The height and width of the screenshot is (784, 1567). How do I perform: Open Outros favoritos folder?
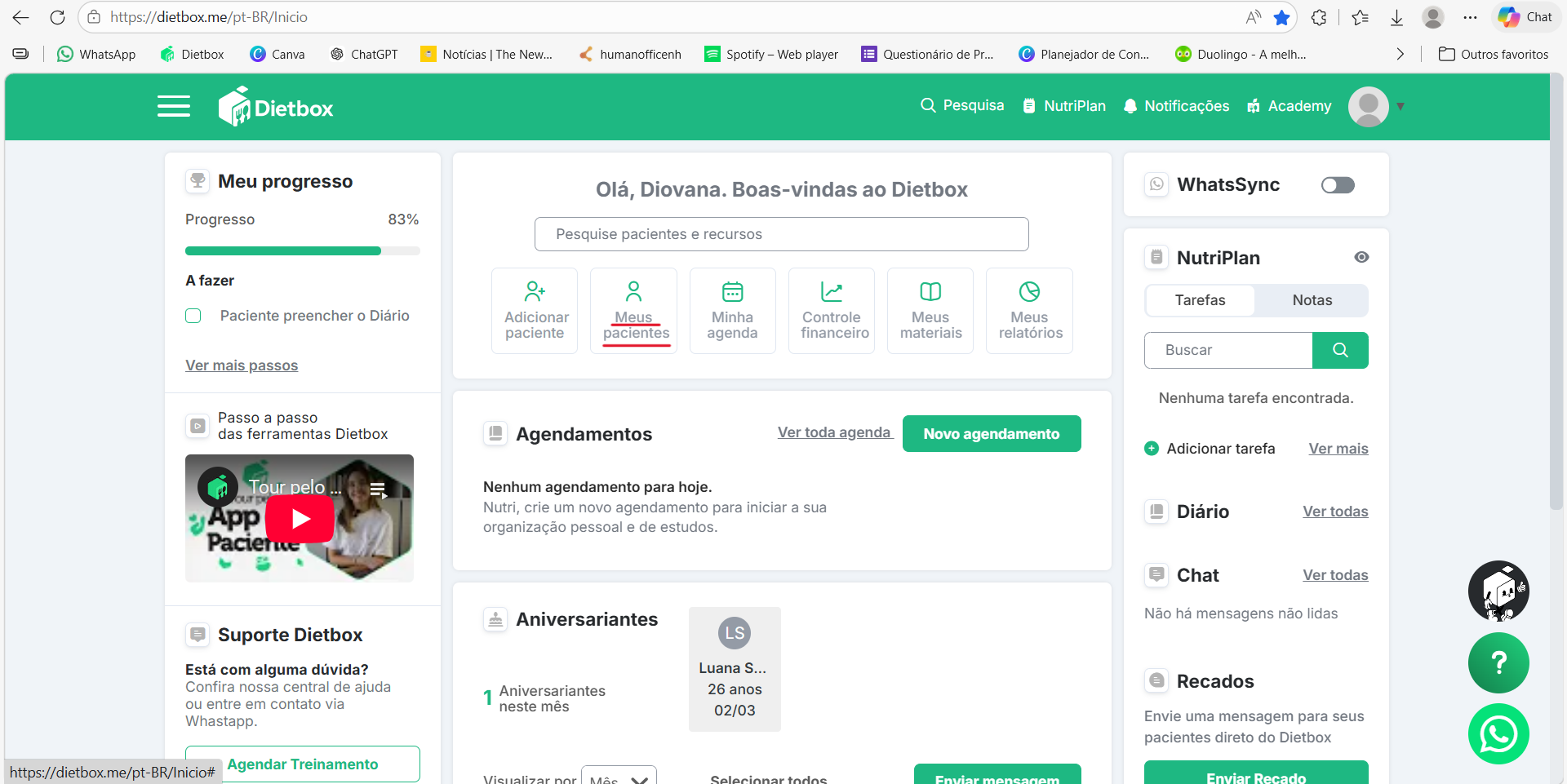pos(1494,55)
